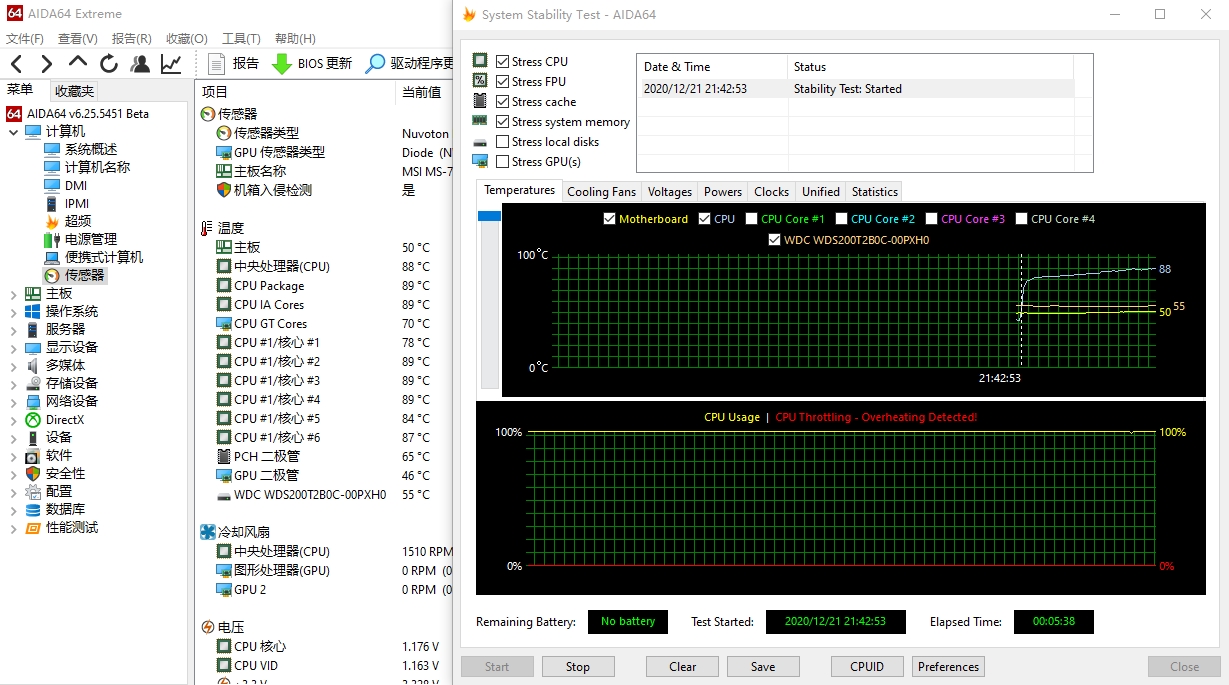The width and height of the screenshot is (1229, 685).
Task: Enable the CPU Core #3 graph checkbox
Action: click(x=932, y=218)
